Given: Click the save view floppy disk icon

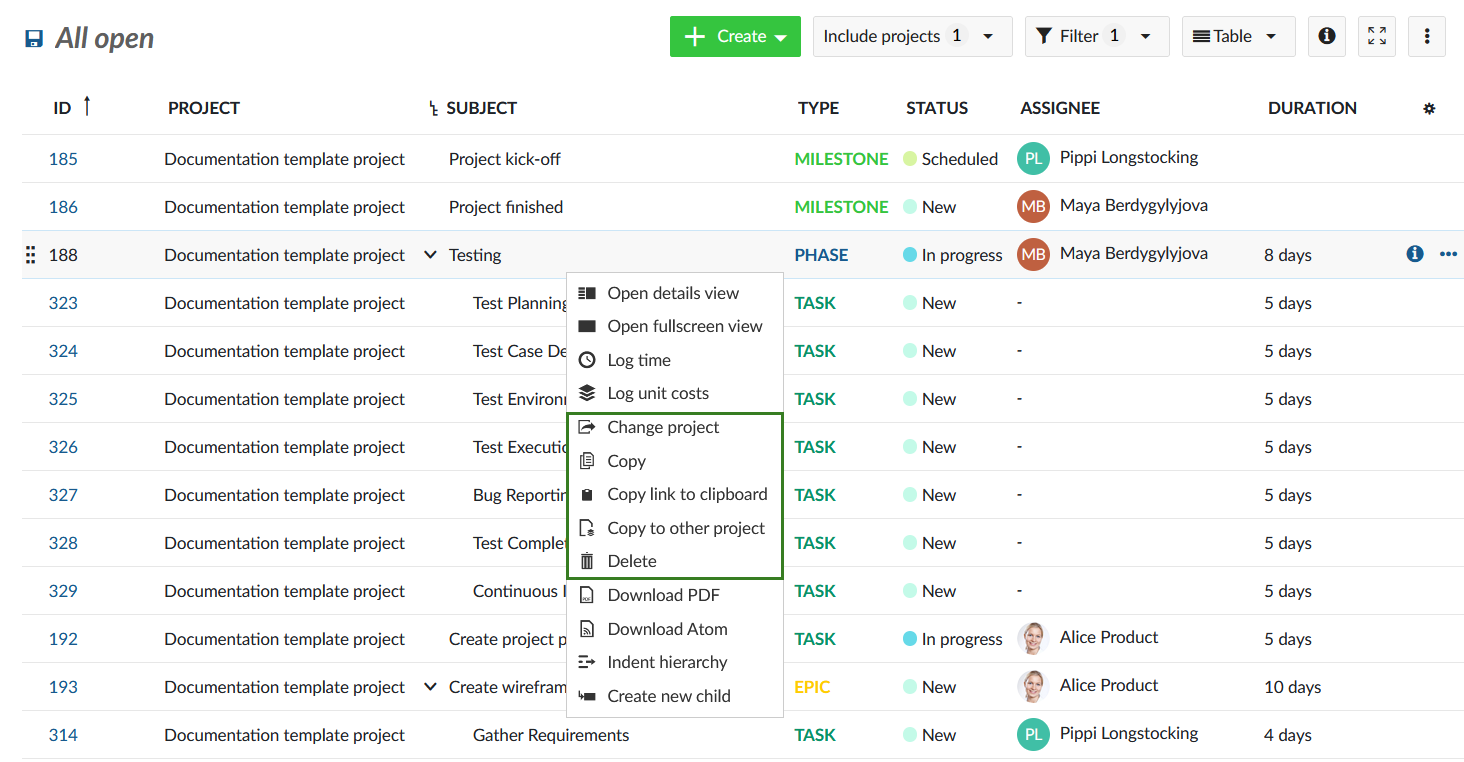Looking at the screenshot, I should 34,39.
